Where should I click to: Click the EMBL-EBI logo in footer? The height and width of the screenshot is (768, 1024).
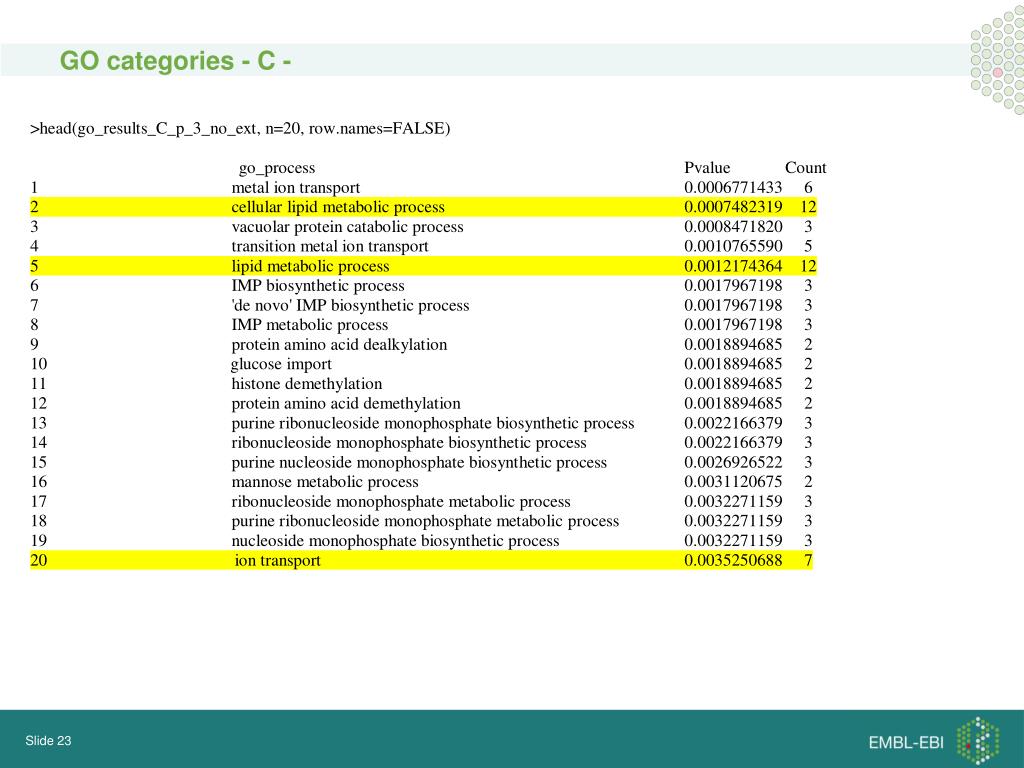934,741
